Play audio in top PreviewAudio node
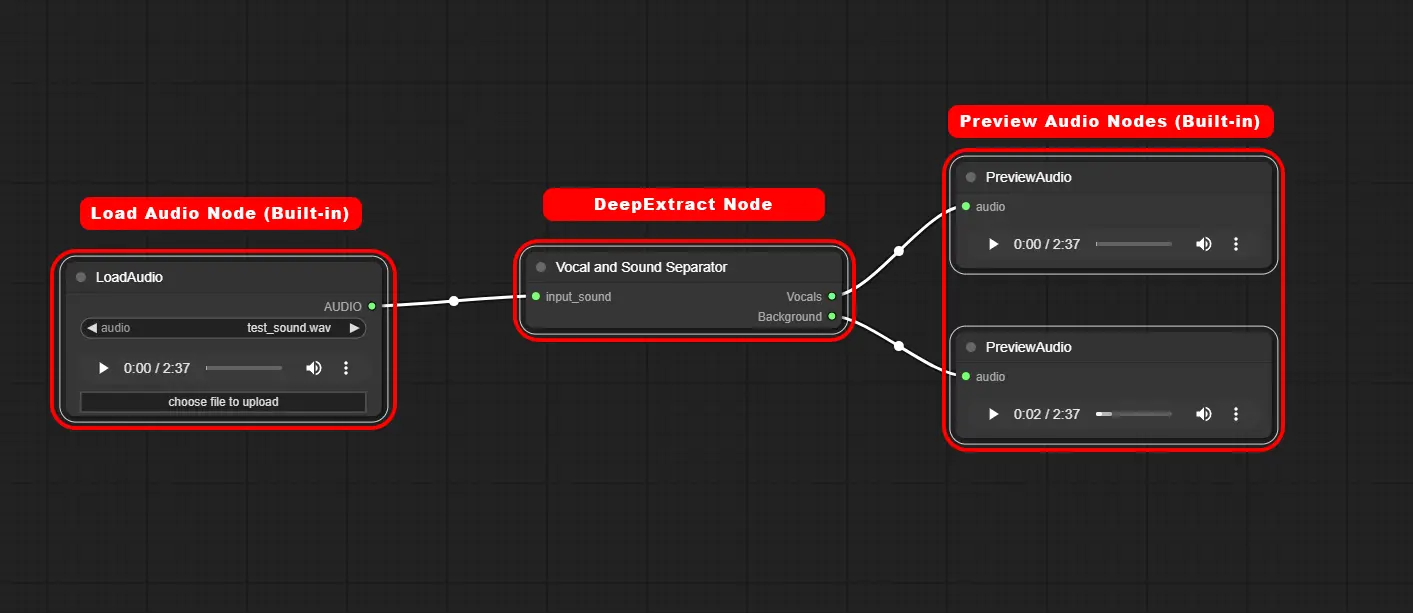The image size is (1413, 613). pos(993,244)
